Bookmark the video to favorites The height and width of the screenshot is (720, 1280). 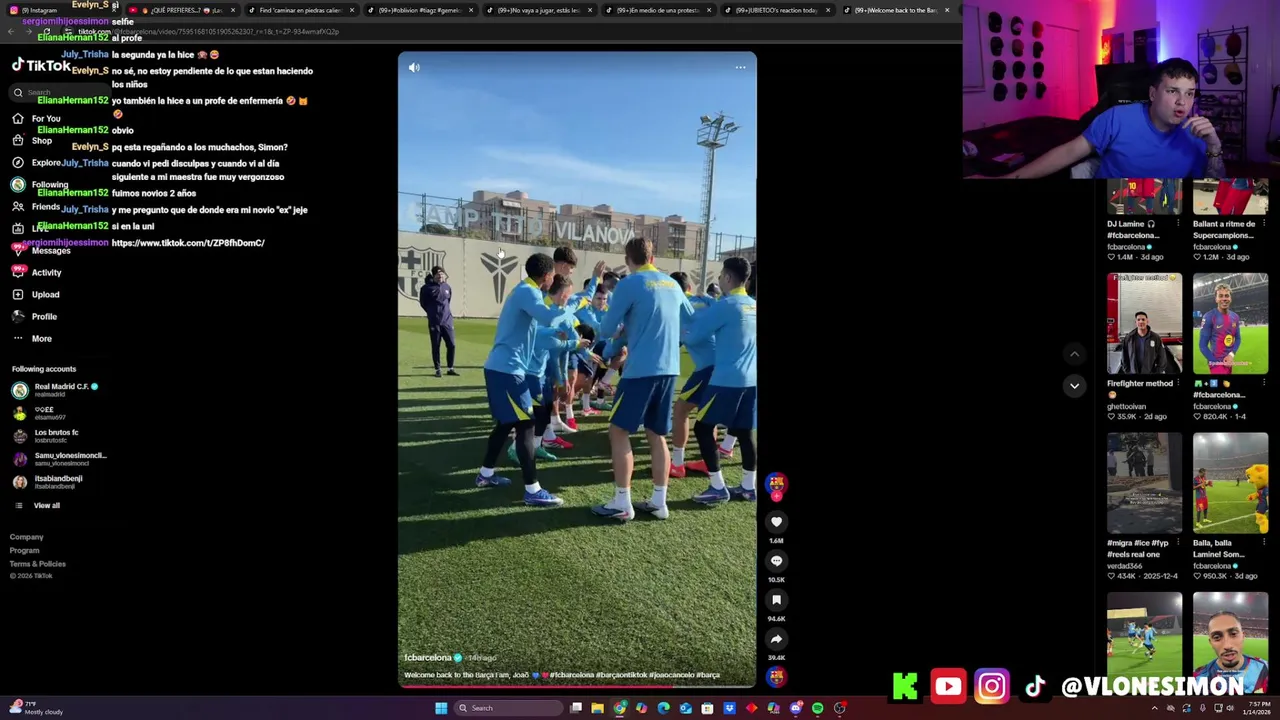776,600
